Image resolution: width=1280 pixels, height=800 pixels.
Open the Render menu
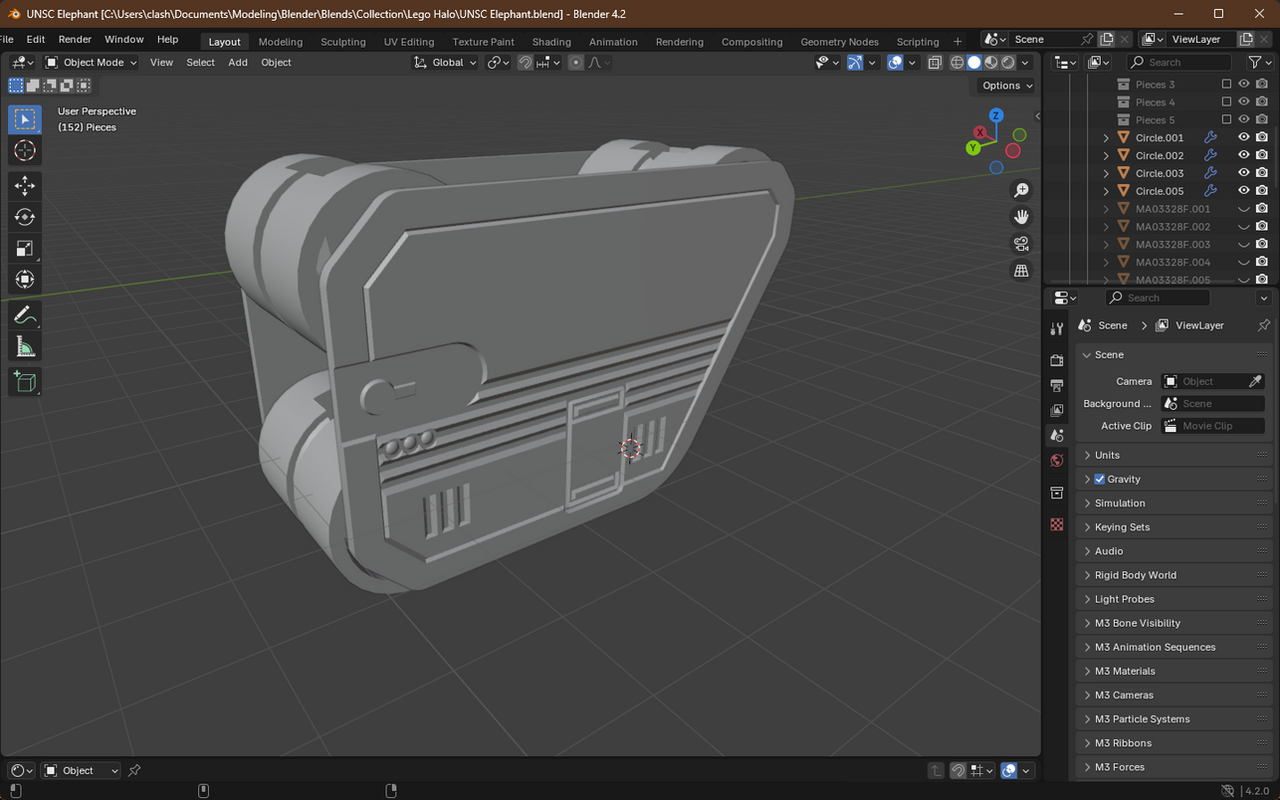pos(75,39)
